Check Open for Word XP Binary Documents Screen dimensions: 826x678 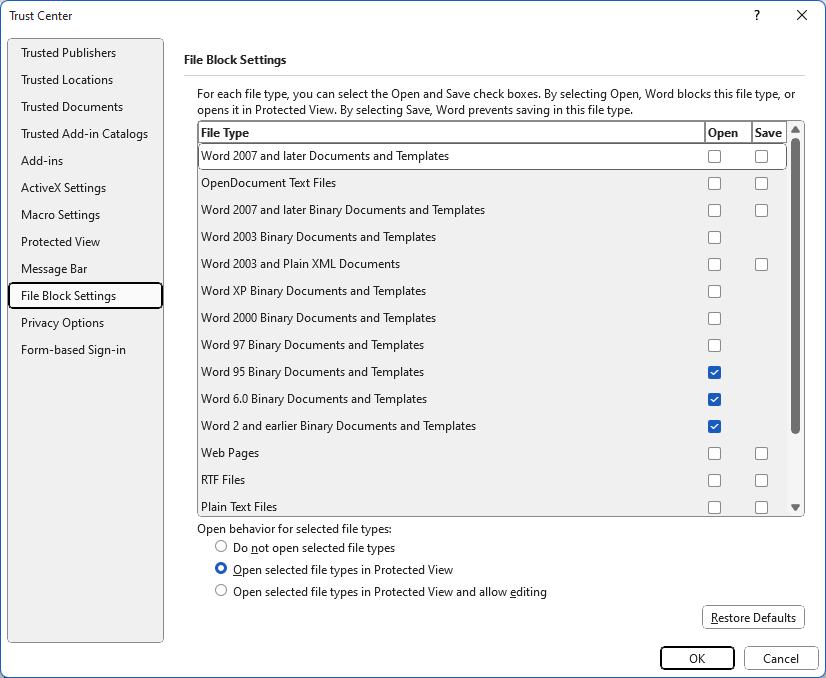pyautogui.click(x=714, y=291)
